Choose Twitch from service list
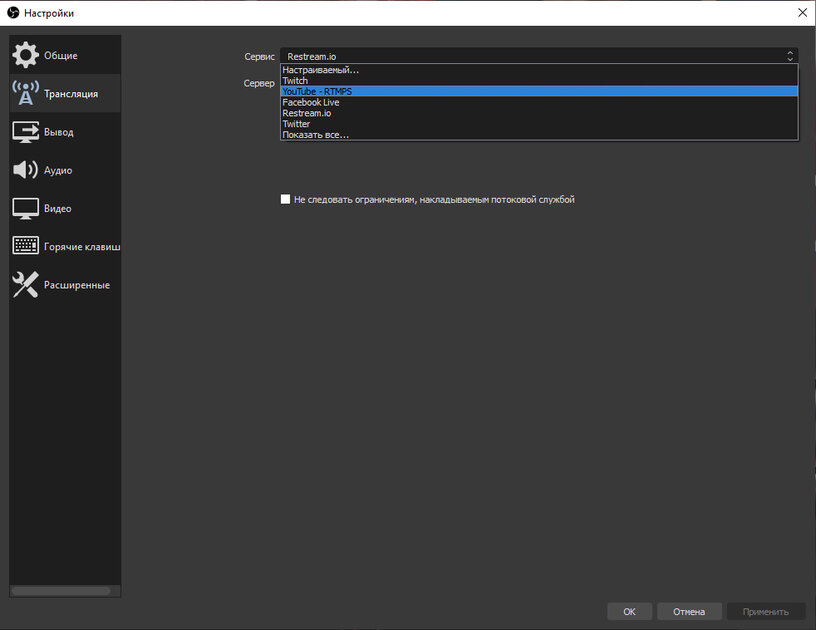This screenshot has height=630, width=816. click(x=539, y=81)
